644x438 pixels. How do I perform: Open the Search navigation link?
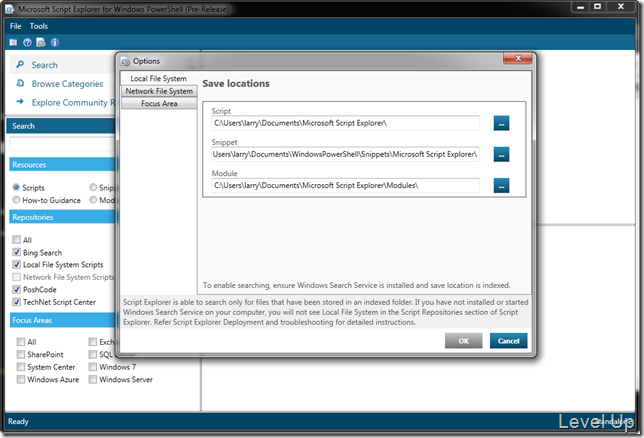(x=44, y=65)
